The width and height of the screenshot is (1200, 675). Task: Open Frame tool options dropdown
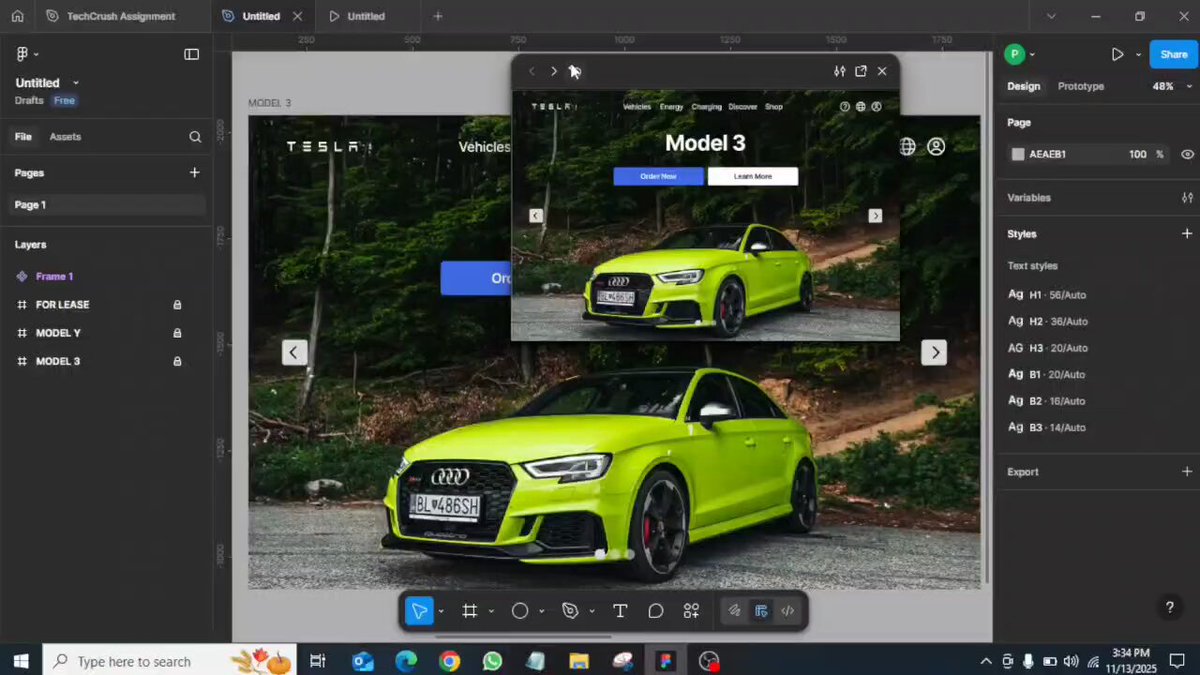491,612
